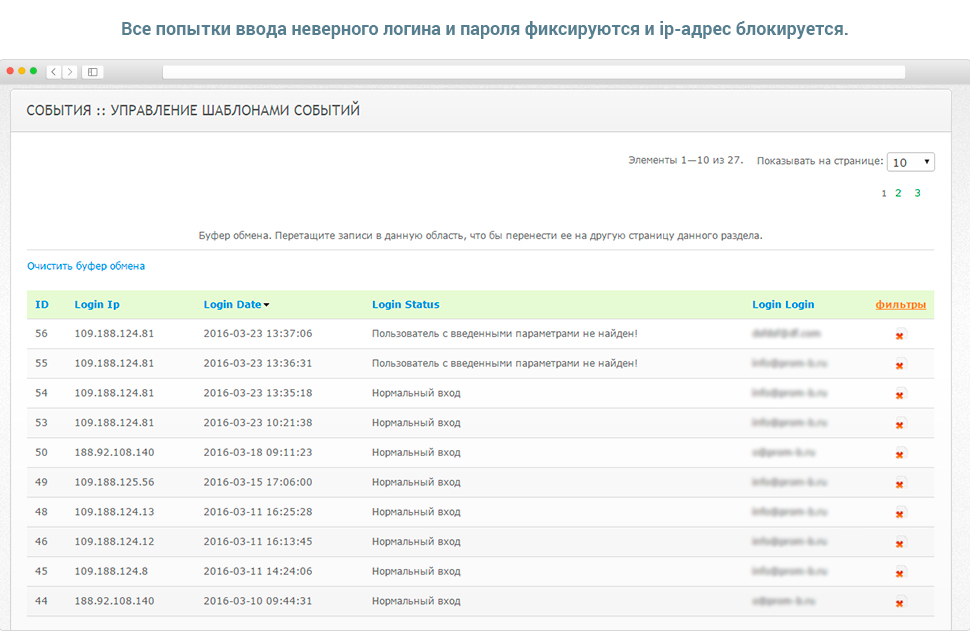Select IP 109.188.124.13 in row 48
The width and height of the screenshot is (970, 640).
point(114,511)
